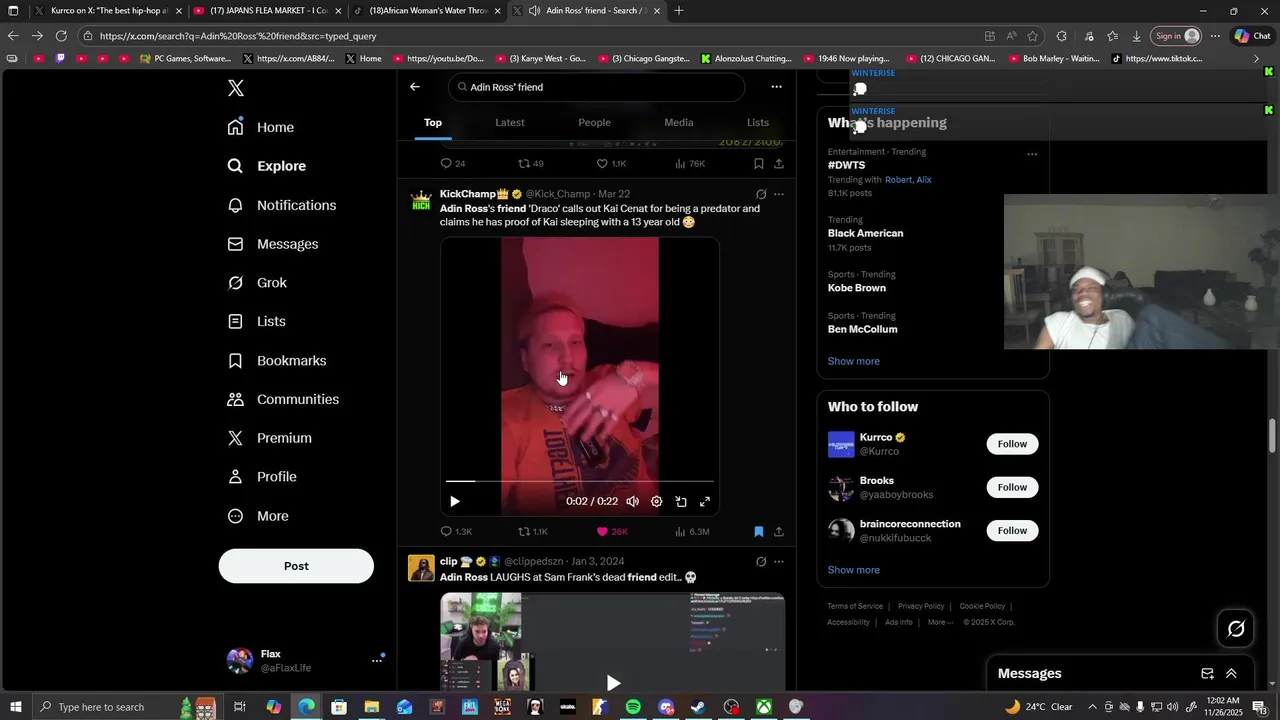Repost the KickChamp post

[533, 532]
